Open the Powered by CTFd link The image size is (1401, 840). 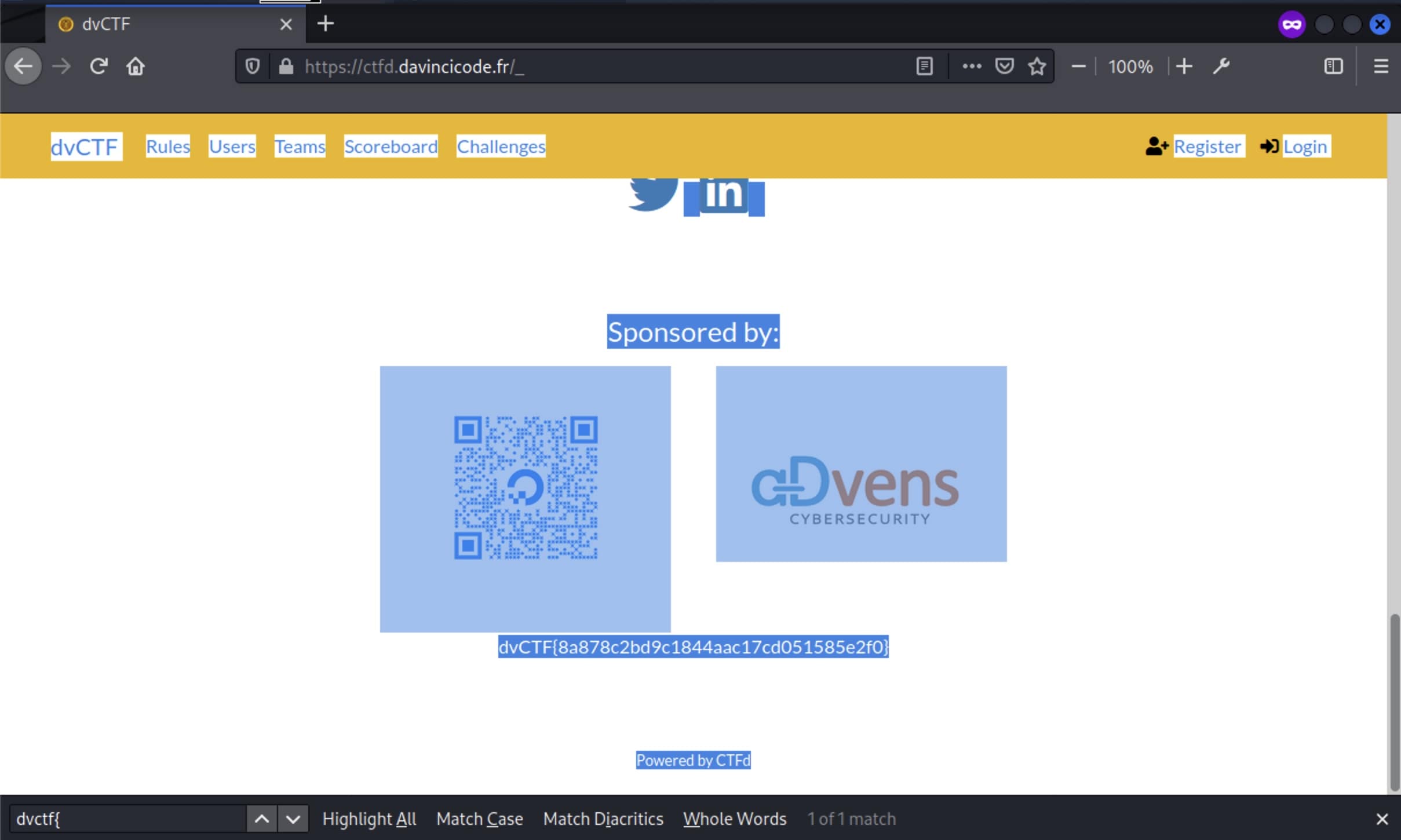pos(693,760)
